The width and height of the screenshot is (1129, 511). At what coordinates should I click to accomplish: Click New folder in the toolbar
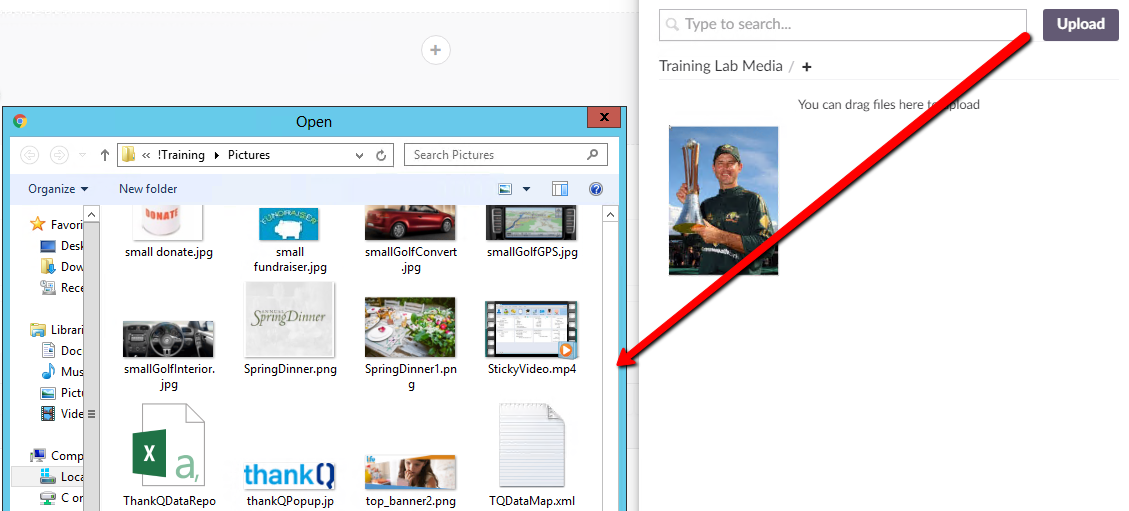[x=148, y=189]
